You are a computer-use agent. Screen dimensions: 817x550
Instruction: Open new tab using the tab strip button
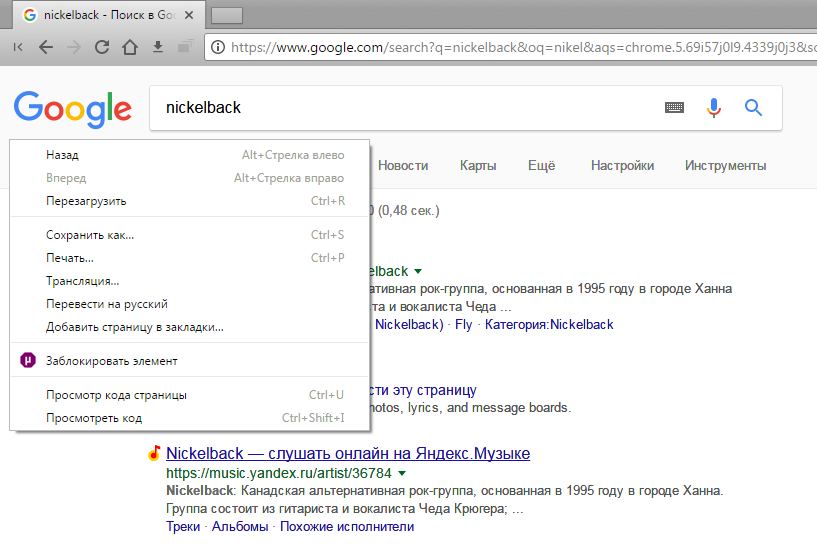click(228, 15)
